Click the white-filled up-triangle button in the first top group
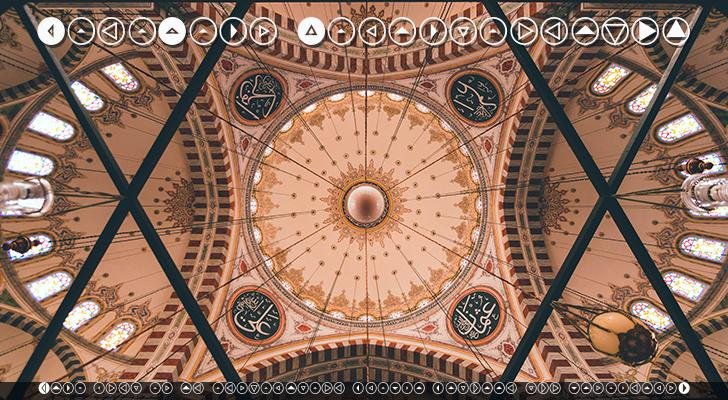 tap(172, 31)
